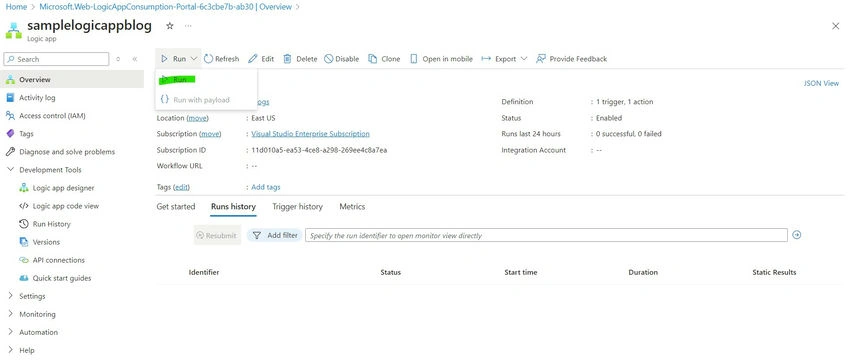Open Run History in sidebar
The image size is (850, 360).
coord(51,224)
